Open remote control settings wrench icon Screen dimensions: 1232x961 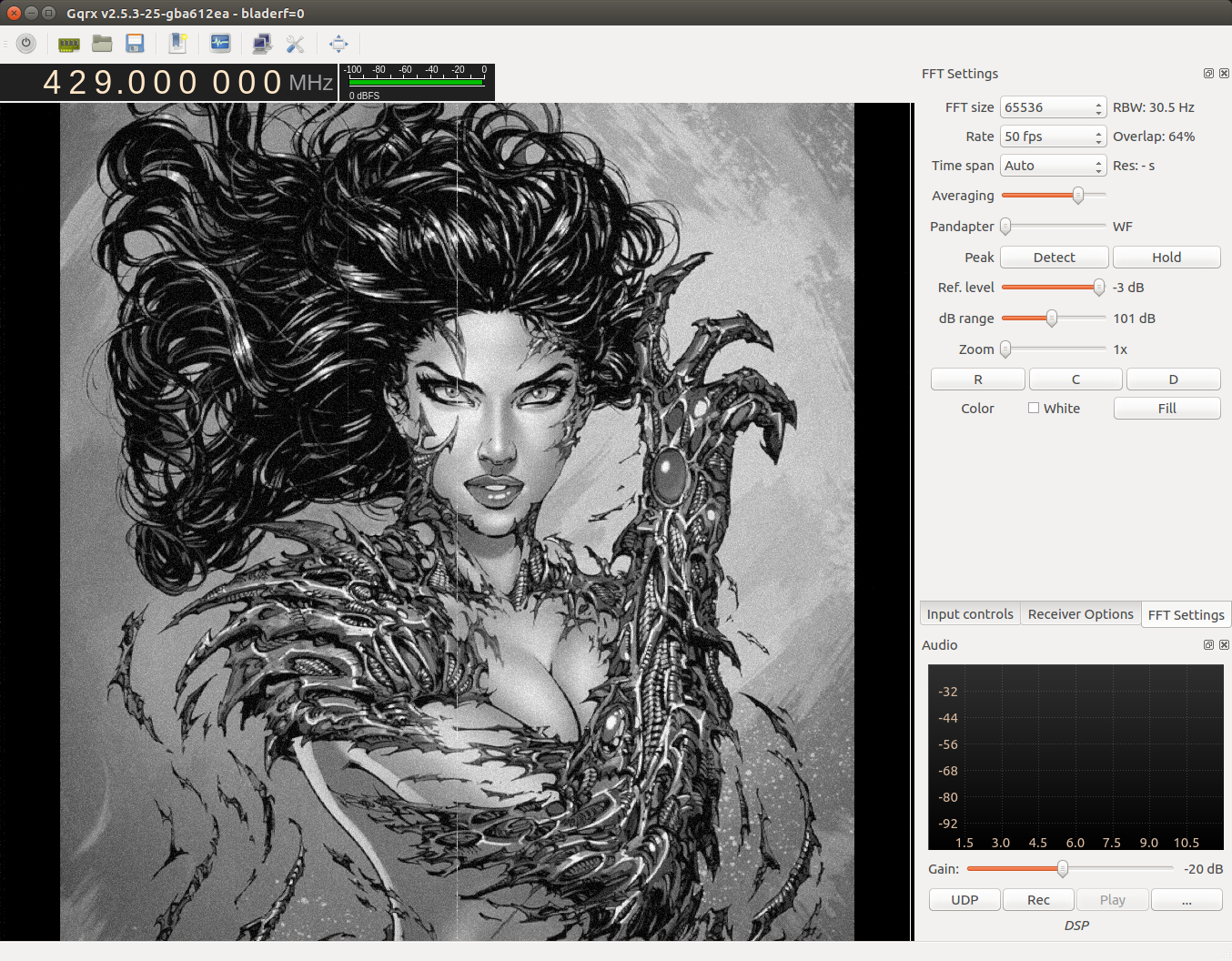coord(295,44)
